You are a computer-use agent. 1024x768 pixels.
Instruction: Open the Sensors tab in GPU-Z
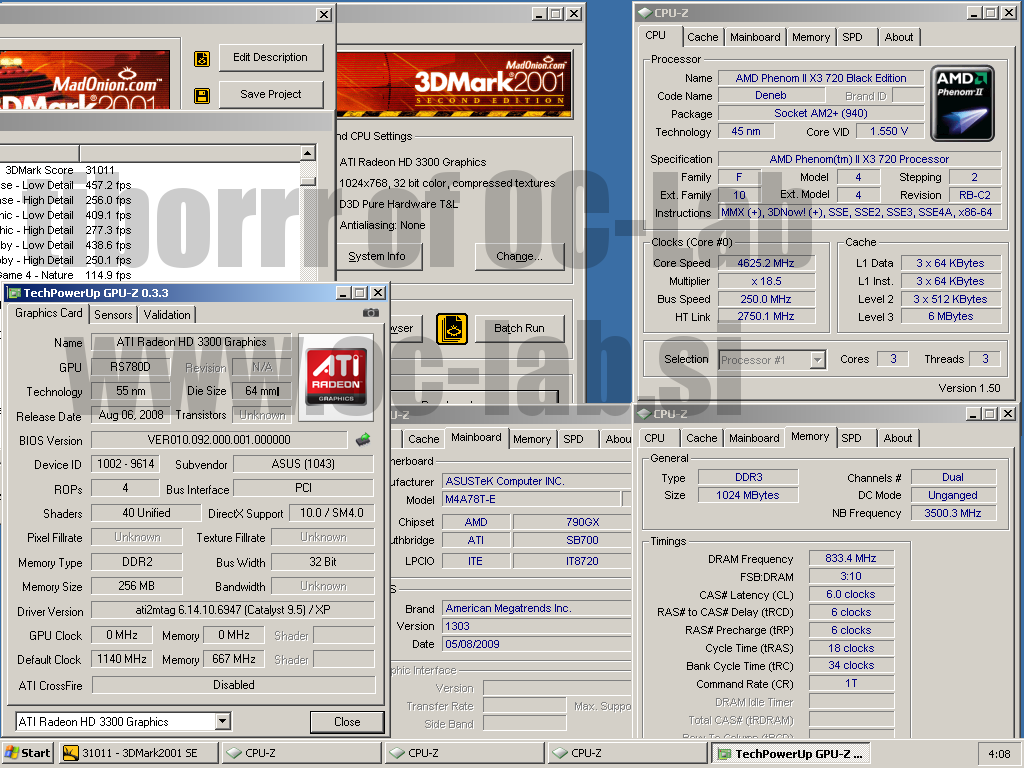pos(113,315)
